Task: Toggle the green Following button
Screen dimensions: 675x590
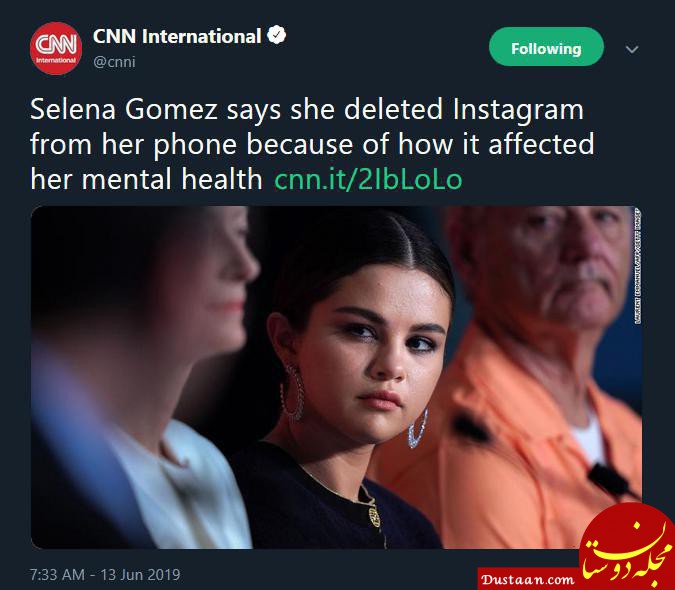Action: click(x=546, y=48)
